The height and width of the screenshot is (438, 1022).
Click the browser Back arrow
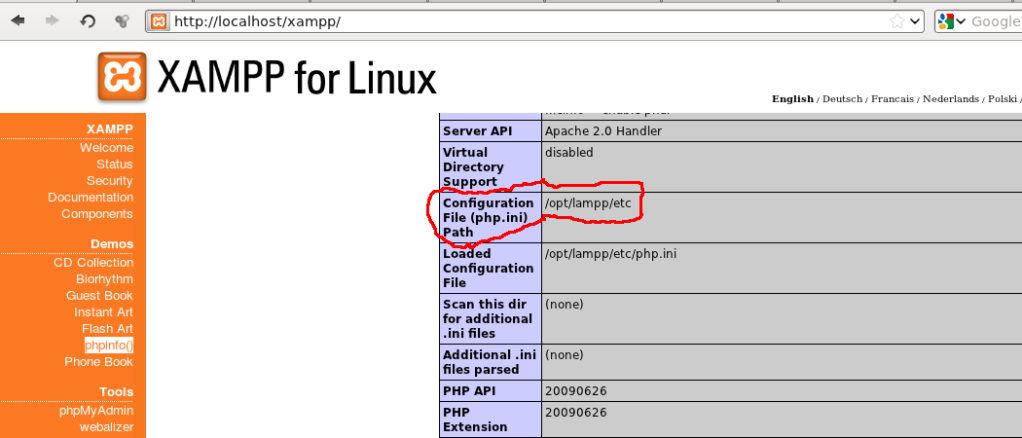click(18, 21)
